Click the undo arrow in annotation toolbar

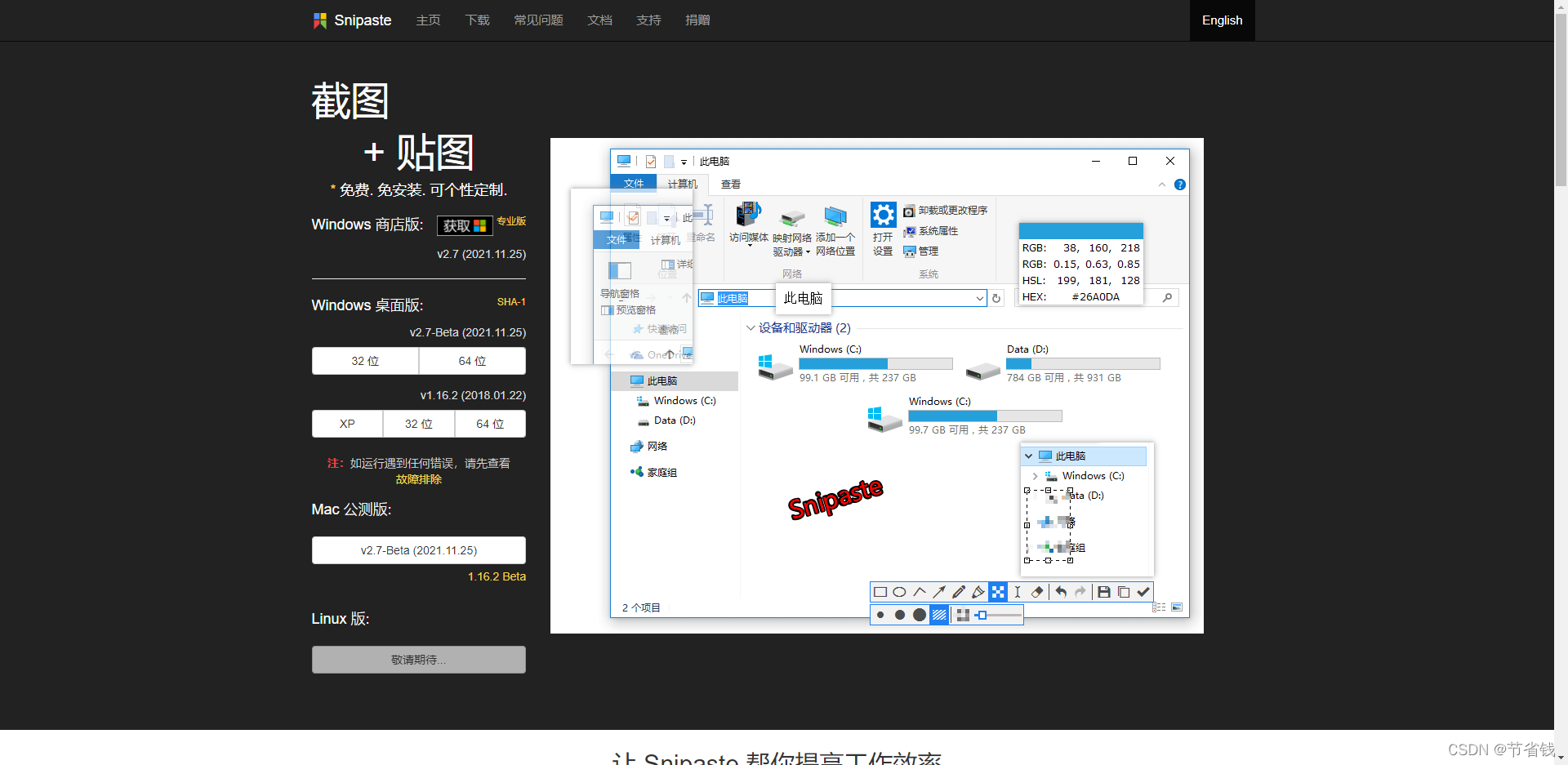(x=1061, y=592)
